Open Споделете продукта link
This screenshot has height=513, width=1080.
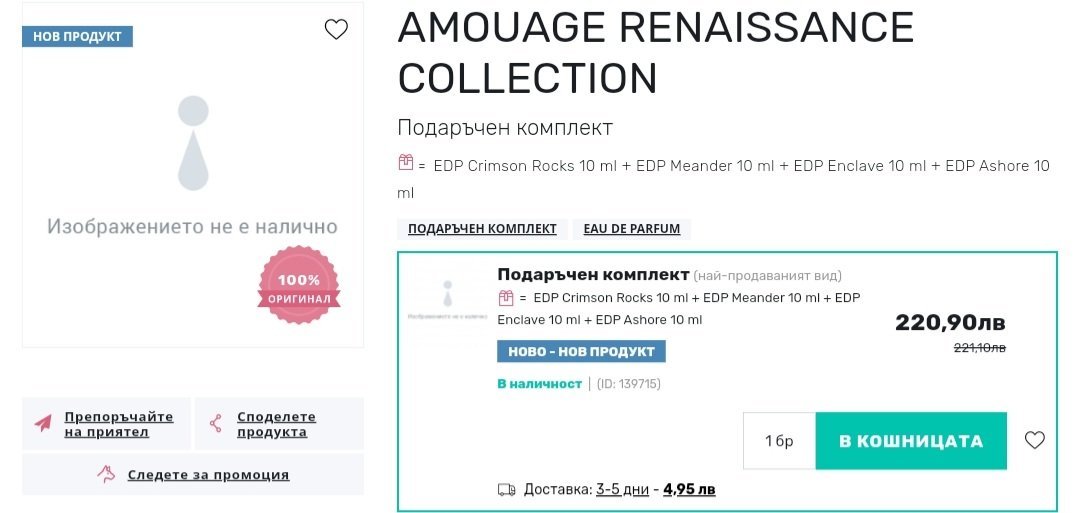click(x=276, y=424)
